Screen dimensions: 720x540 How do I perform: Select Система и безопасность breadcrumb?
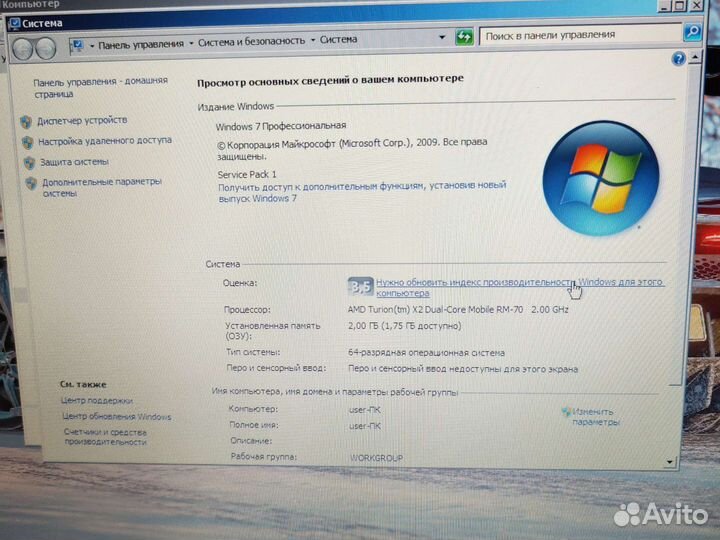point(251,41)
